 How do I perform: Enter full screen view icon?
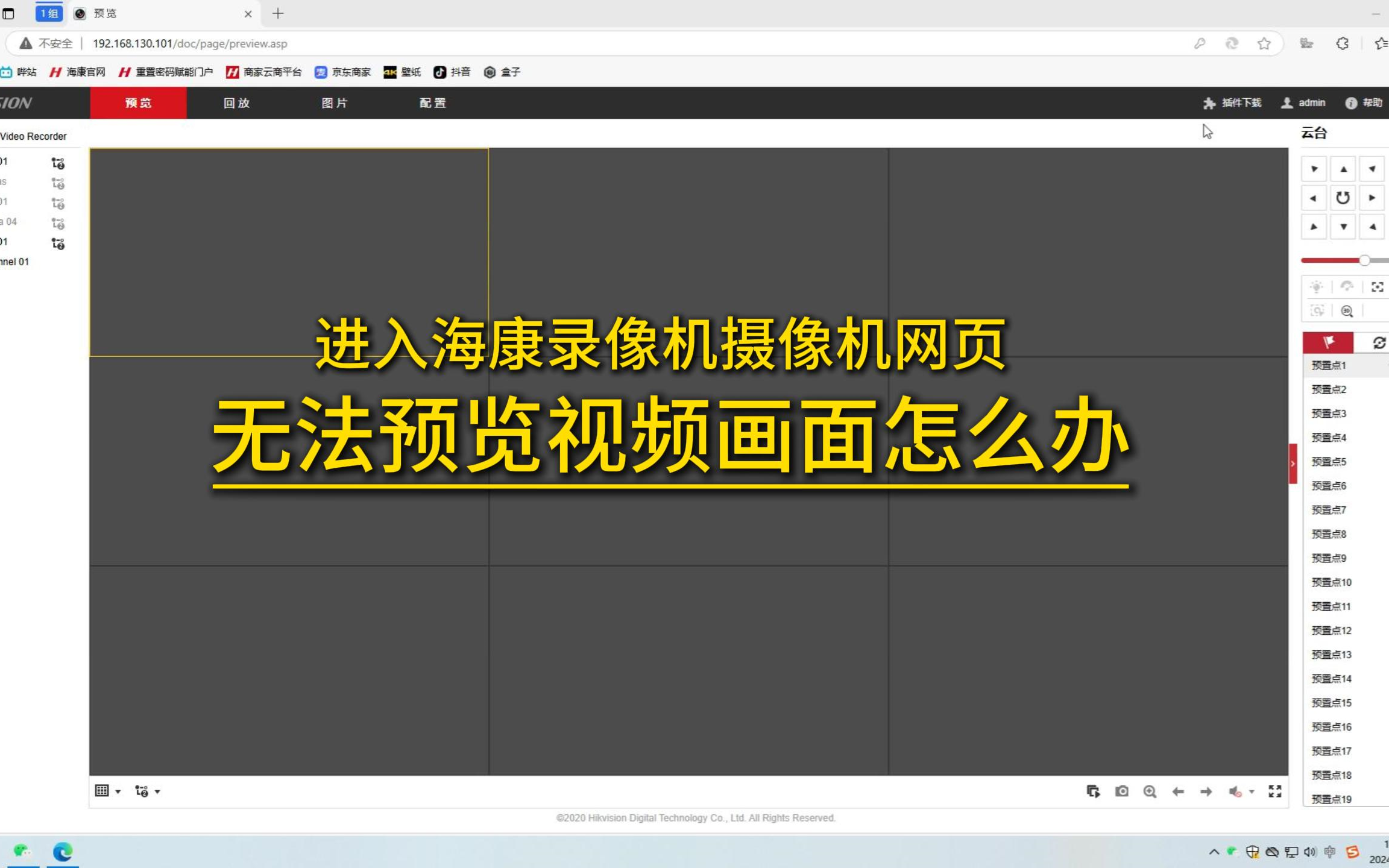click(1275, 791)
